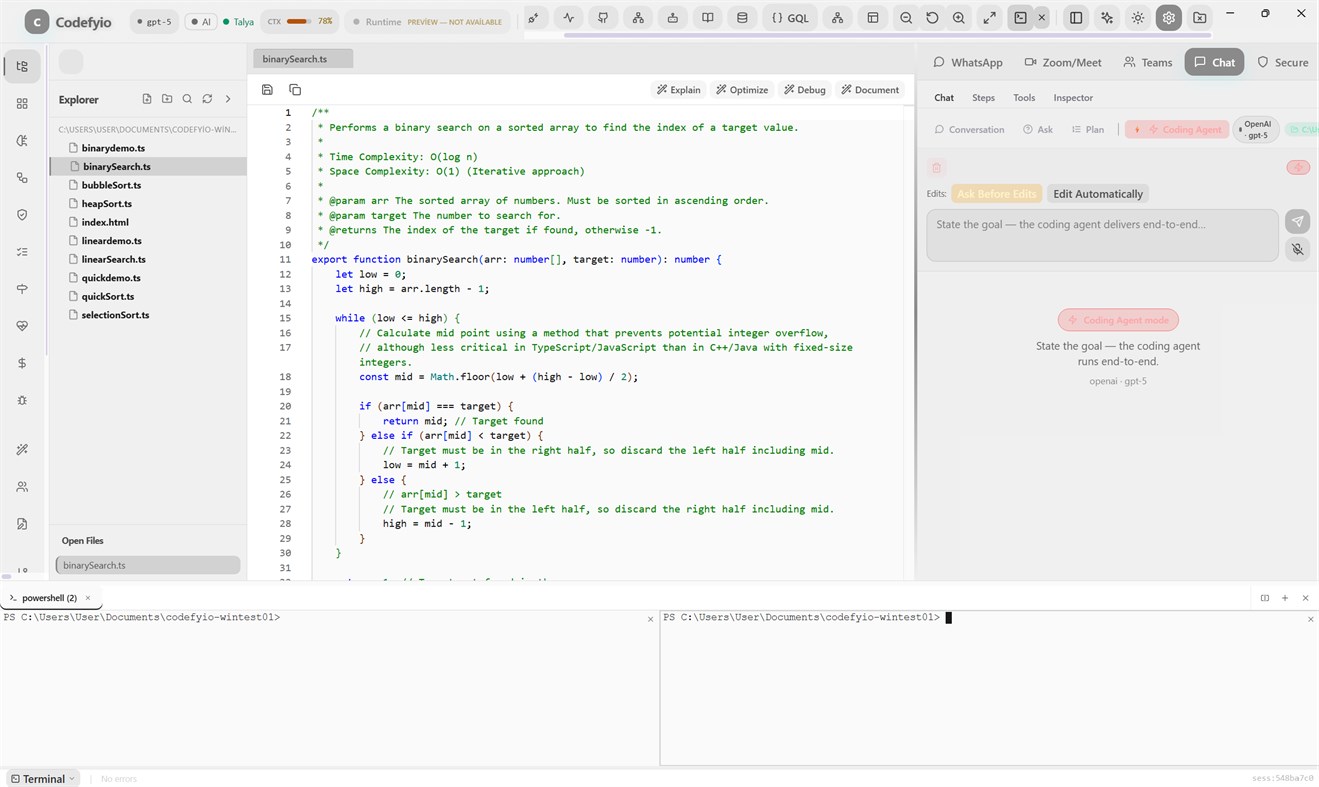This screenshot has width=1319, height=787.
Task: Select Plan mode
Action: [x=1087, y=130]
